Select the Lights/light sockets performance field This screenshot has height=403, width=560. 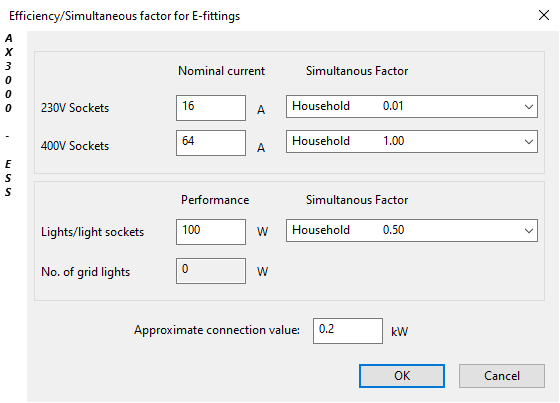(211, 232)
